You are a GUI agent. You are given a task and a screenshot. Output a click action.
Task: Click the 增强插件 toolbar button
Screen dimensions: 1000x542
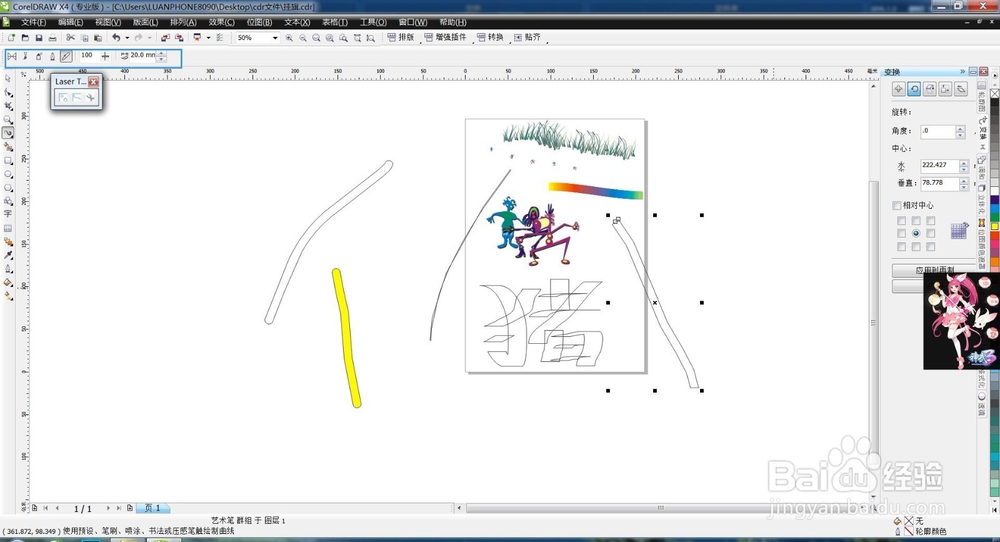tap(445, 38)
